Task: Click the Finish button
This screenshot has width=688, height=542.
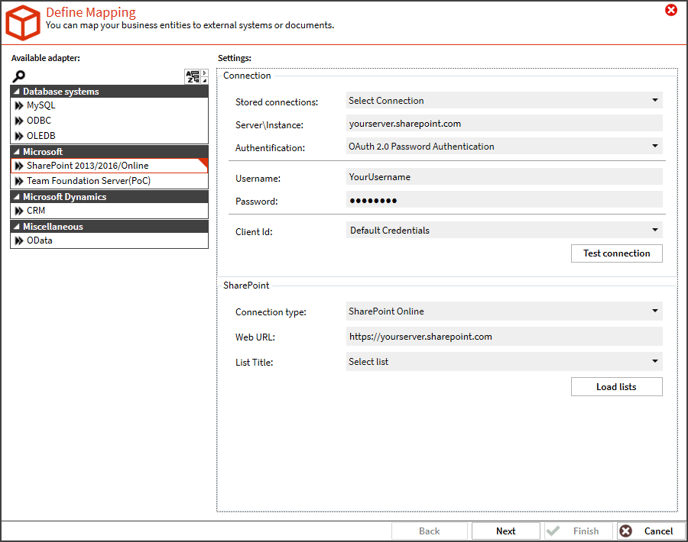Action: (579, 531)
